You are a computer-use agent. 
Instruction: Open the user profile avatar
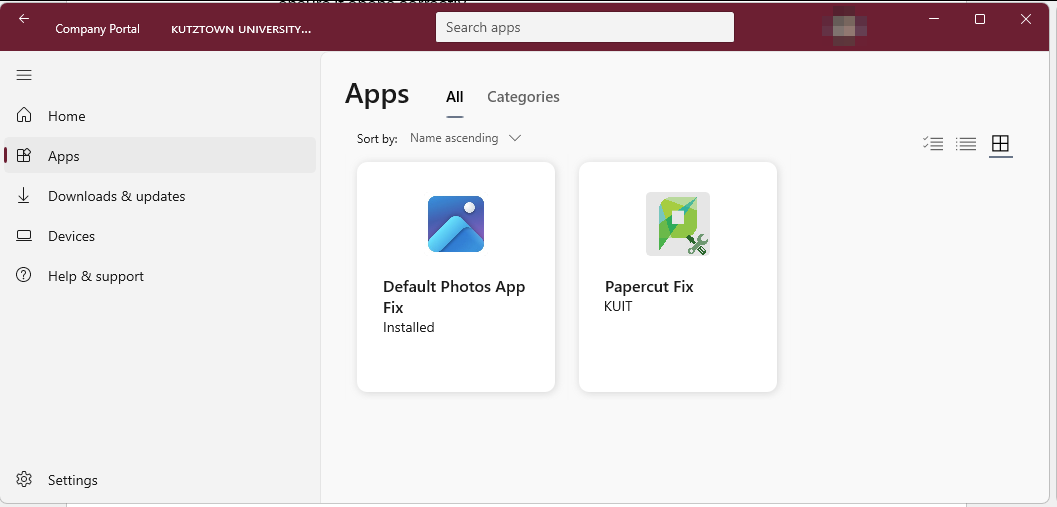pos(845,27)
